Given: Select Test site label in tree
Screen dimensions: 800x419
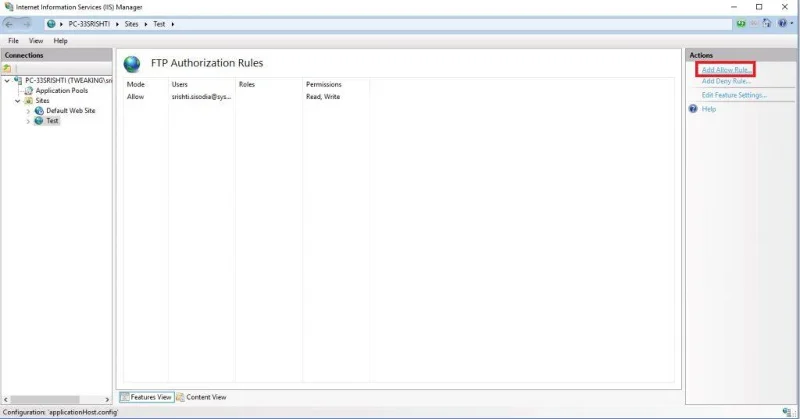Looking at the screenshot, I should click(x=52, y=121).
